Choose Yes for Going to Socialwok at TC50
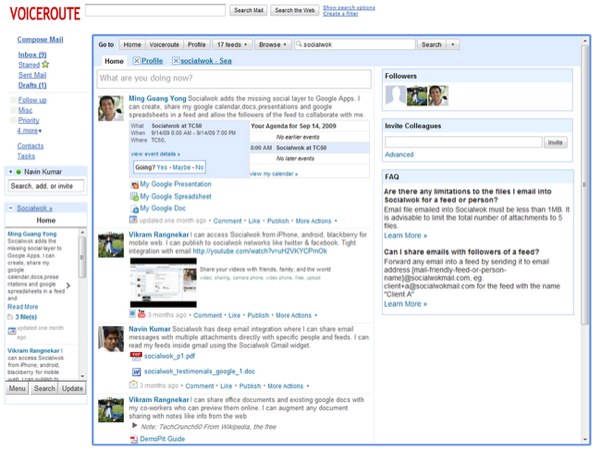The image size is (602, 452). [x=162, y=167]
